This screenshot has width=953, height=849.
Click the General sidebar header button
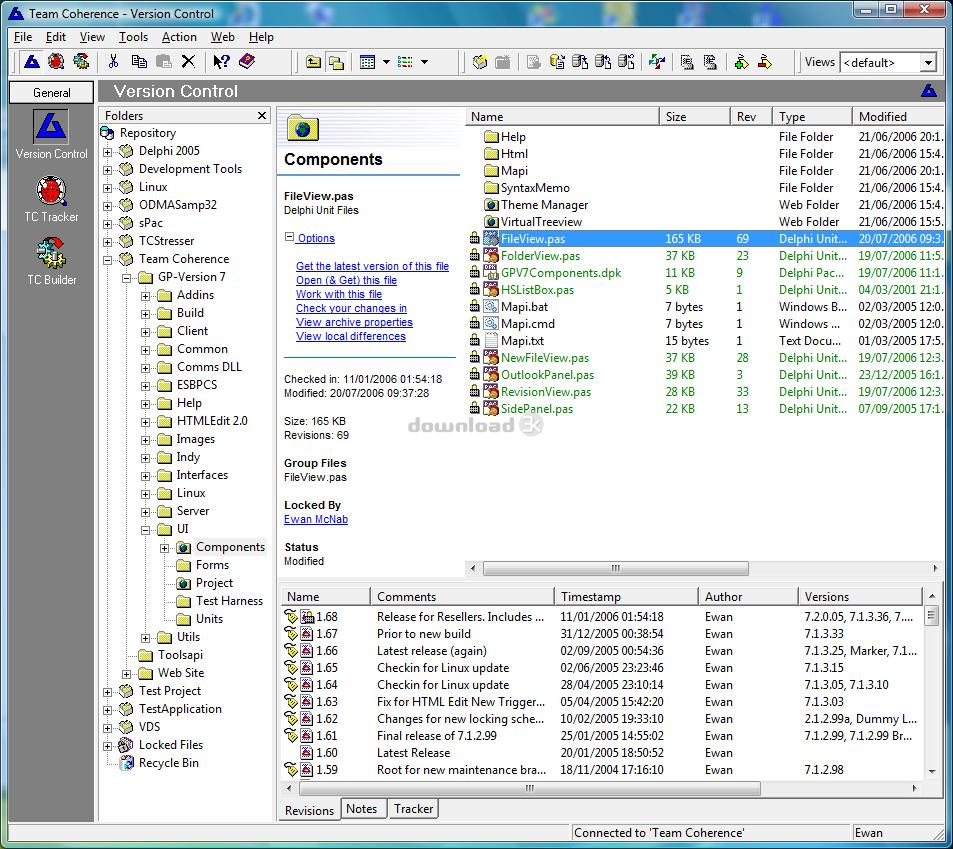point(51,92)
